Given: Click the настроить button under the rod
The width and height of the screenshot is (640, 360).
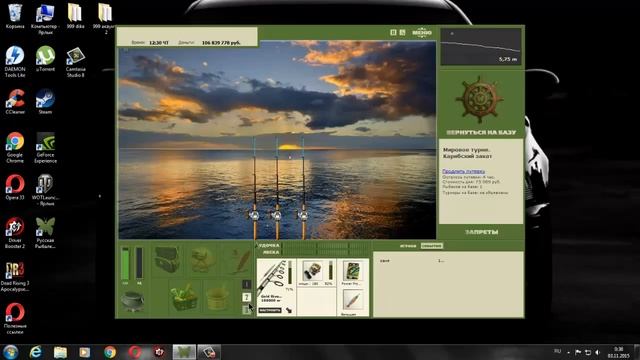Looking at the screenshot, I should tap(270, 310).
